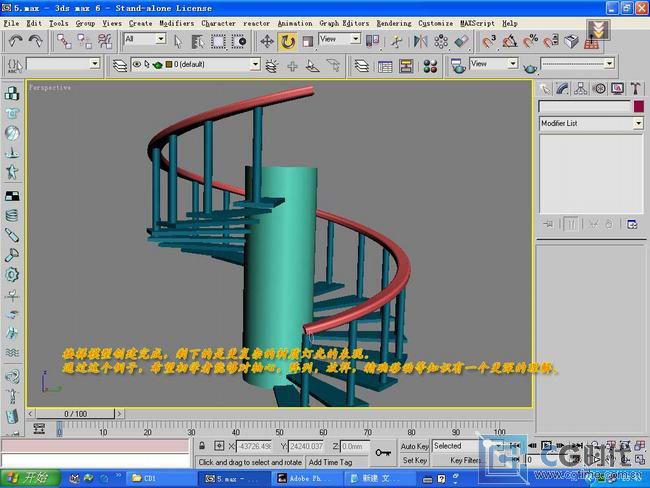Click reactor Motor gear icon
Image resolution: width=650 pixels, height=488 pixels.
click(x=12, y=274)
